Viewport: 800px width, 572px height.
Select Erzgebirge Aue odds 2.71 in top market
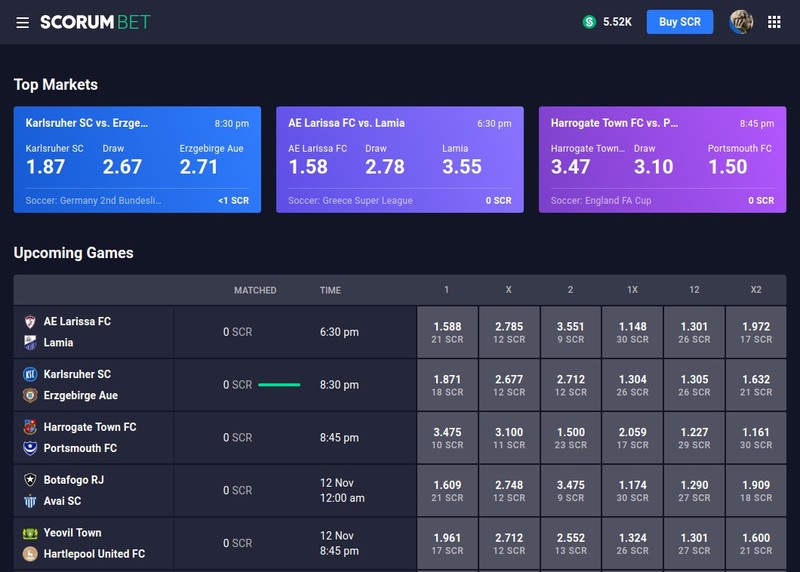(198, 167)
